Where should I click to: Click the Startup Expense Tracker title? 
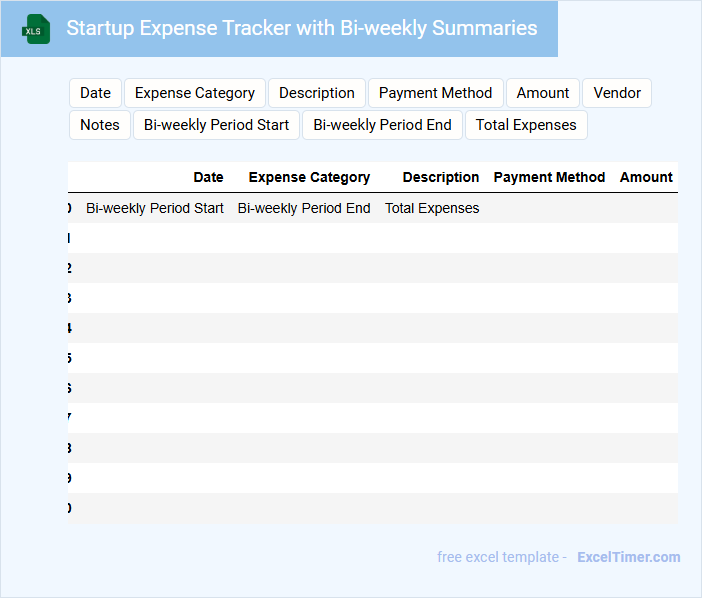pos(301,28)
